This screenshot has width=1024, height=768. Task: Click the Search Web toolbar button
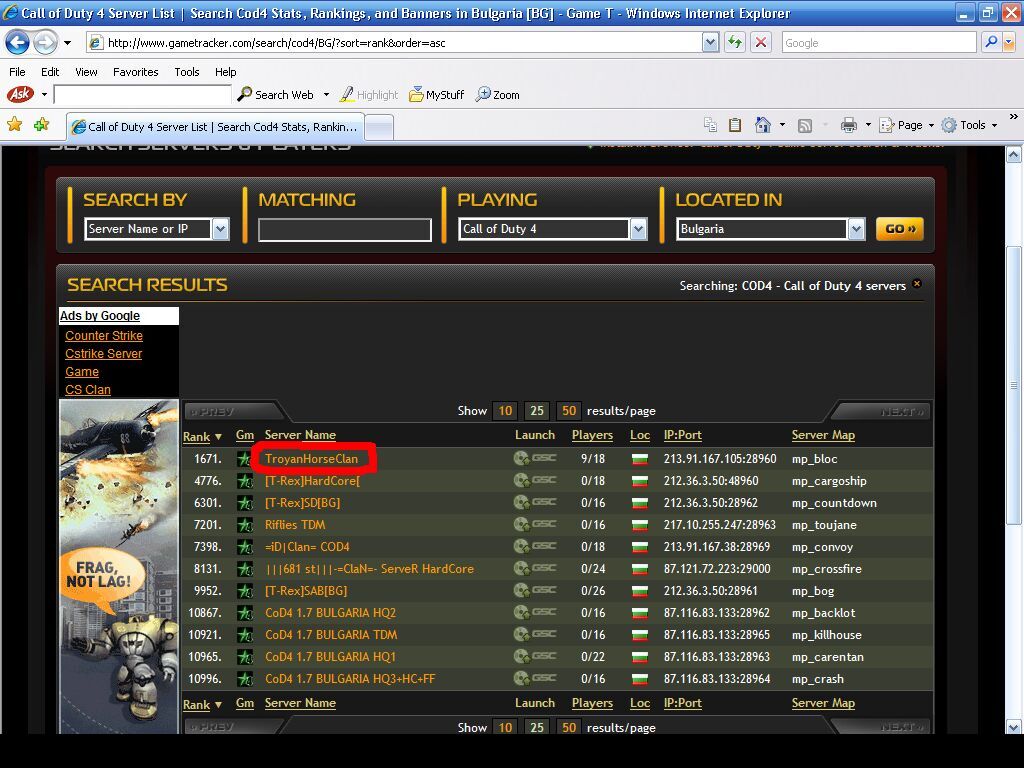click(276, 95)
